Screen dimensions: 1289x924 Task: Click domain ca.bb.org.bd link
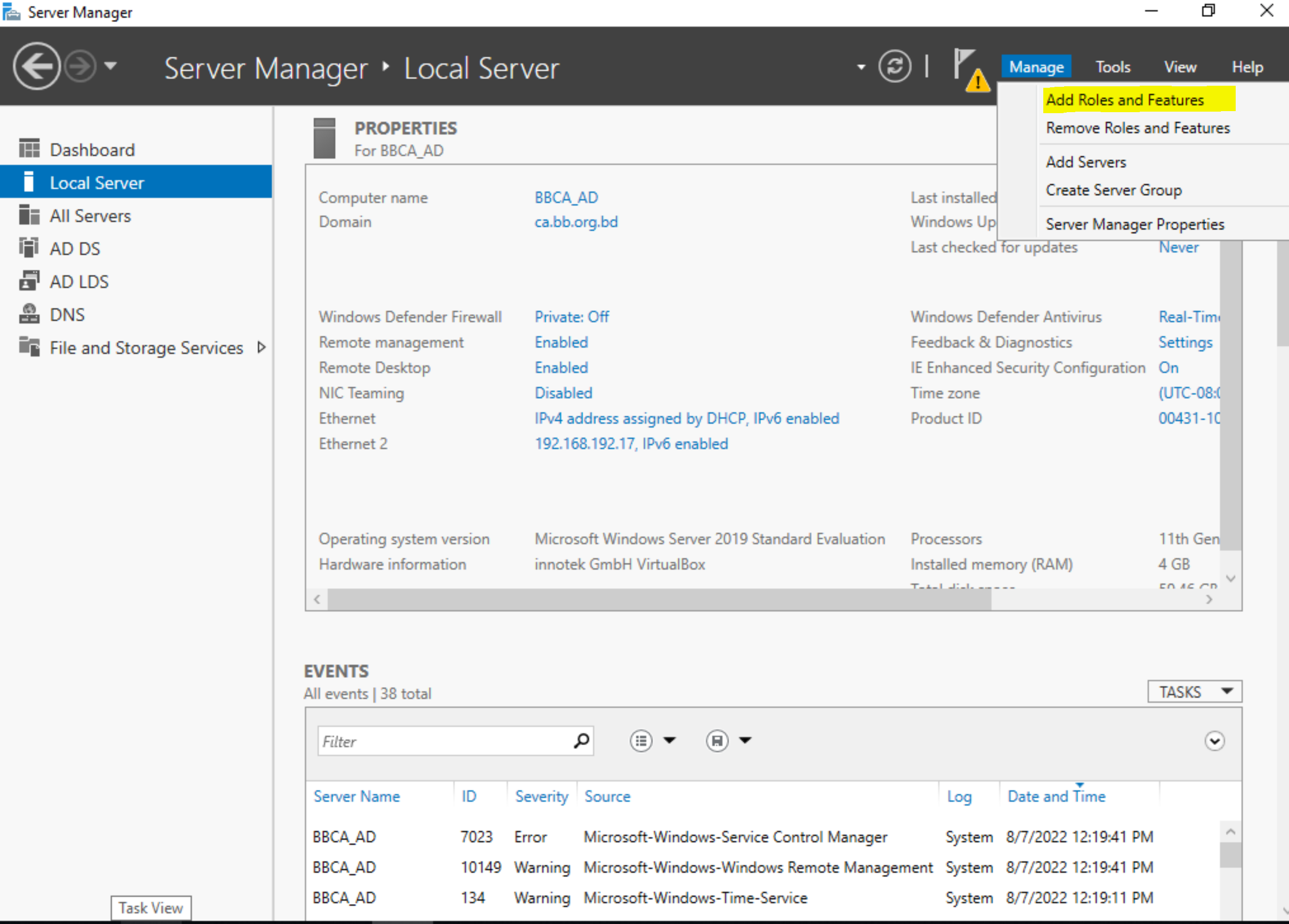click(576, 222)
